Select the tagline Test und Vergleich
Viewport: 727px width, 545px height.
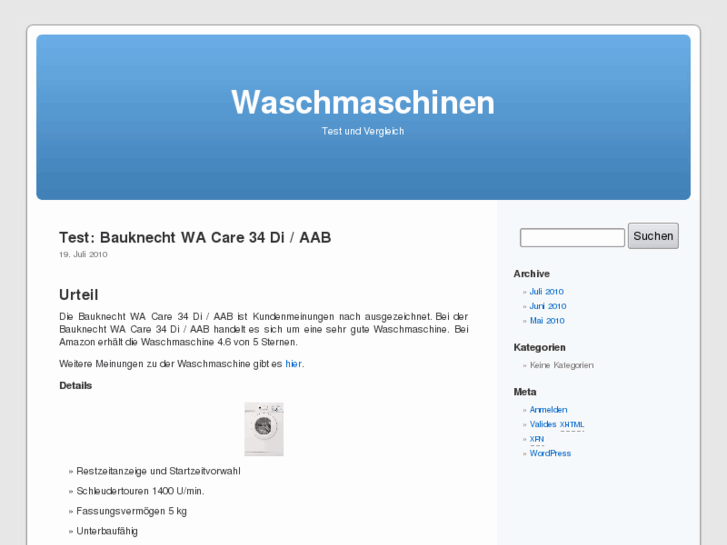coord(363,131)
